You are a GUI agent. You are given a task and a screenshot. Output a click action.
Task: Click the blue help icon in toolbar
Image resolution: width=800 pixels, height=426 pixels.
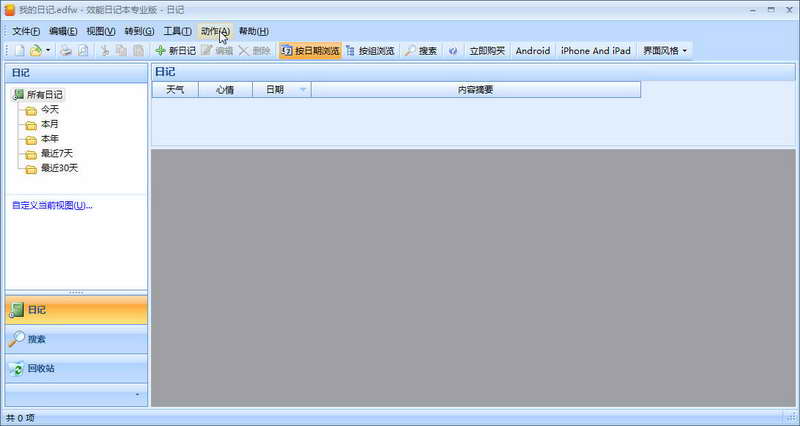(x=453, y=51)
